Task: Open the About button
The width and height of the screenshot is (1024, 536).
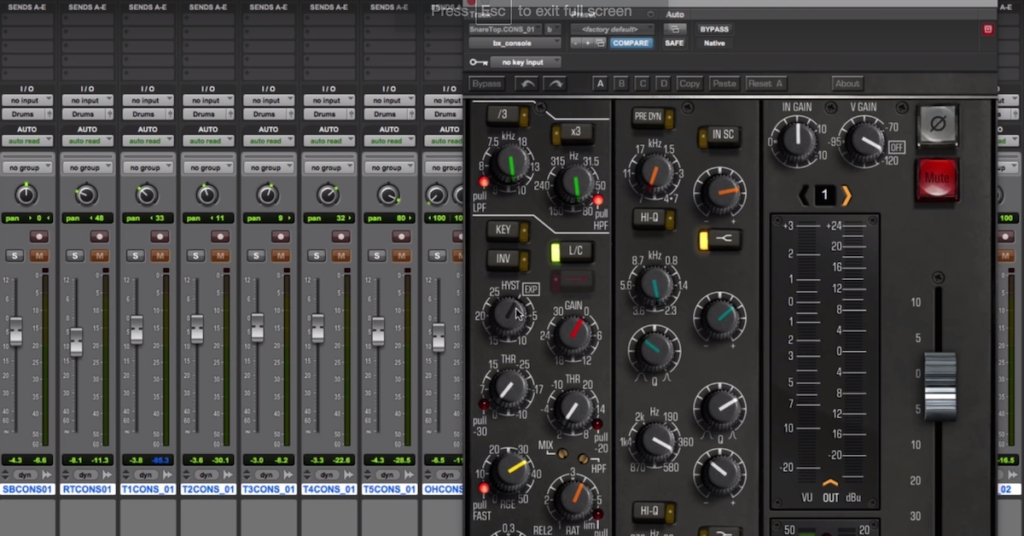Action: pos(847,84)
